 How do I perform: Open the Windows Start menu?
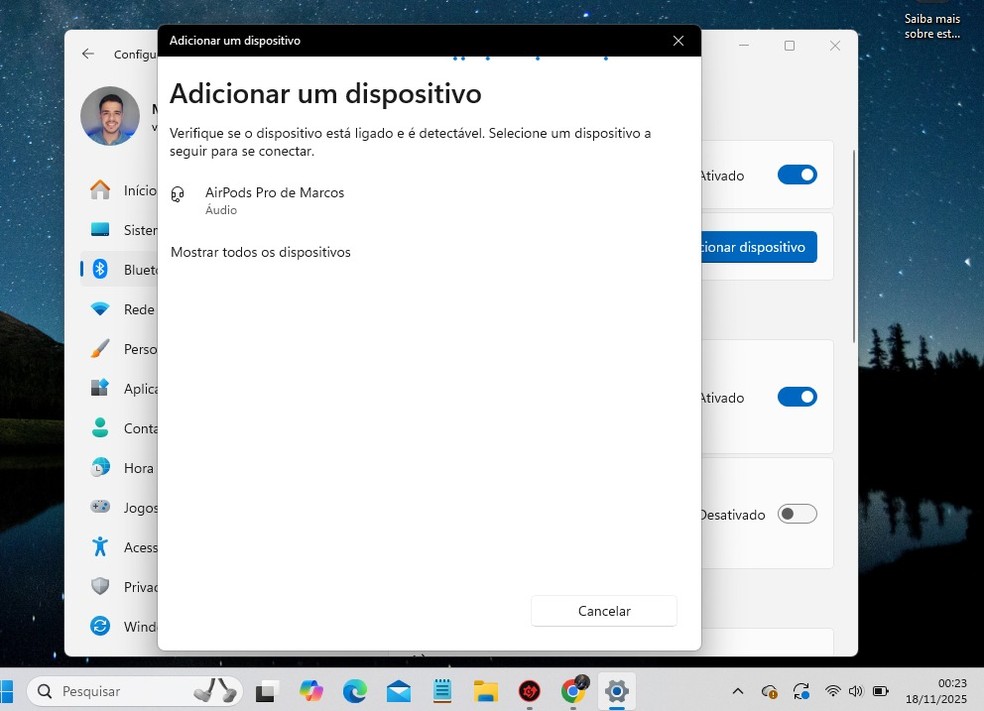7,691
